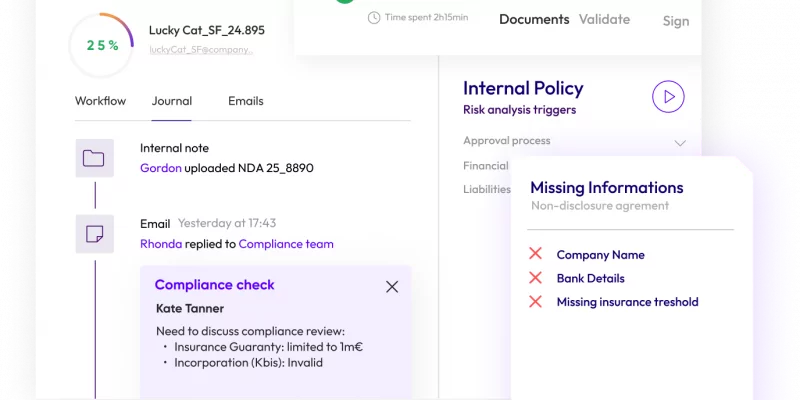The width and height of the screenshot is (800, 400).
Task: Click the Missing Informations heading
Action: [x=607, y=187]
